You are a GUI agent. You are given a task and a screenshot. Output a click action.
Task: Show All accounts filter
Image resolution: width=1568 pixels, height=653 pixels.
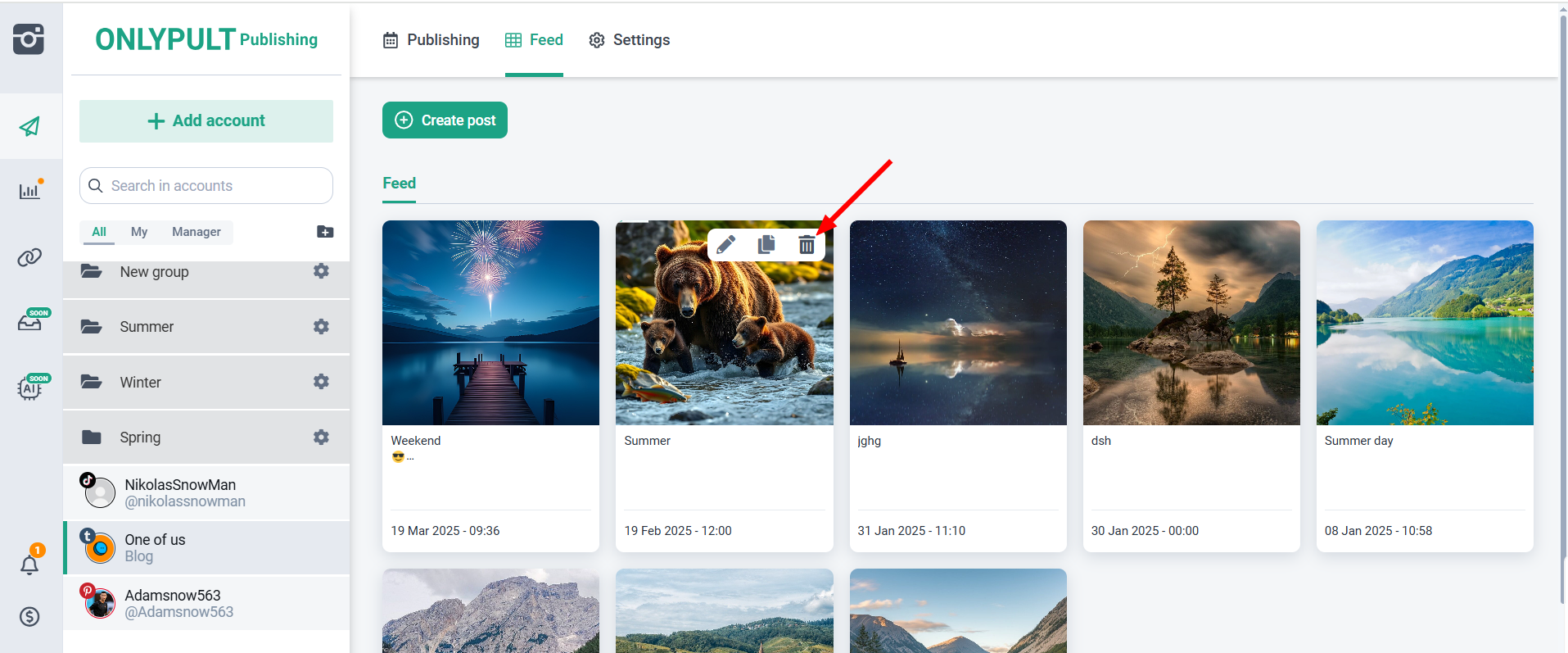tap(99, 232)
